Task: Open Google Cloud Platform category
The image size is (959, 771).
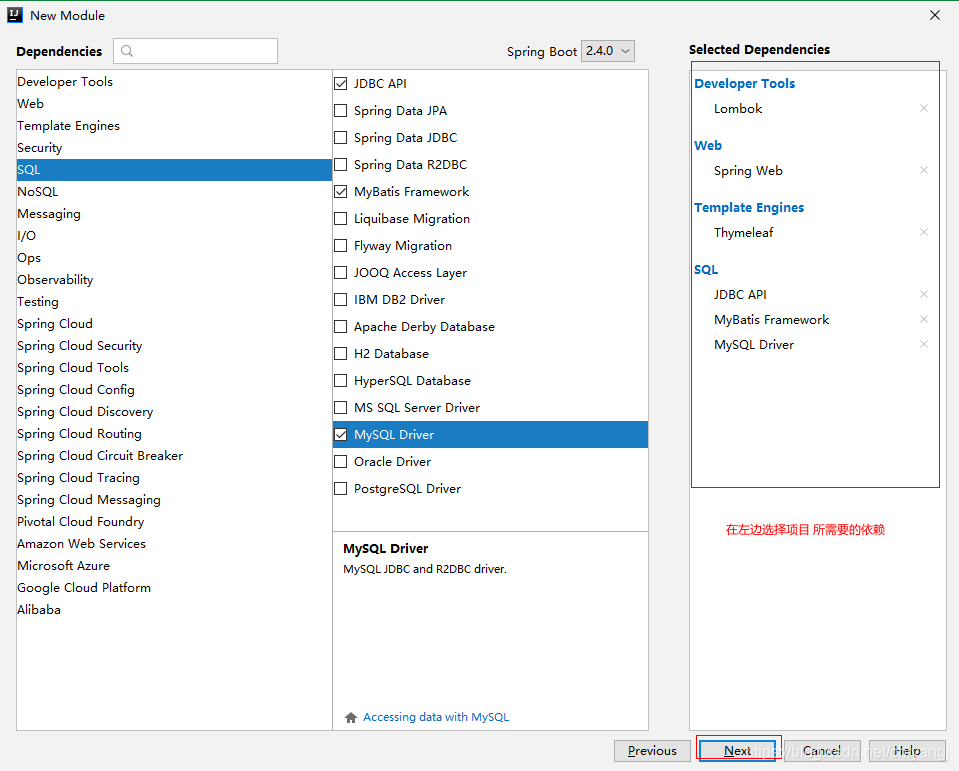Action: click(x=174, y=588)
